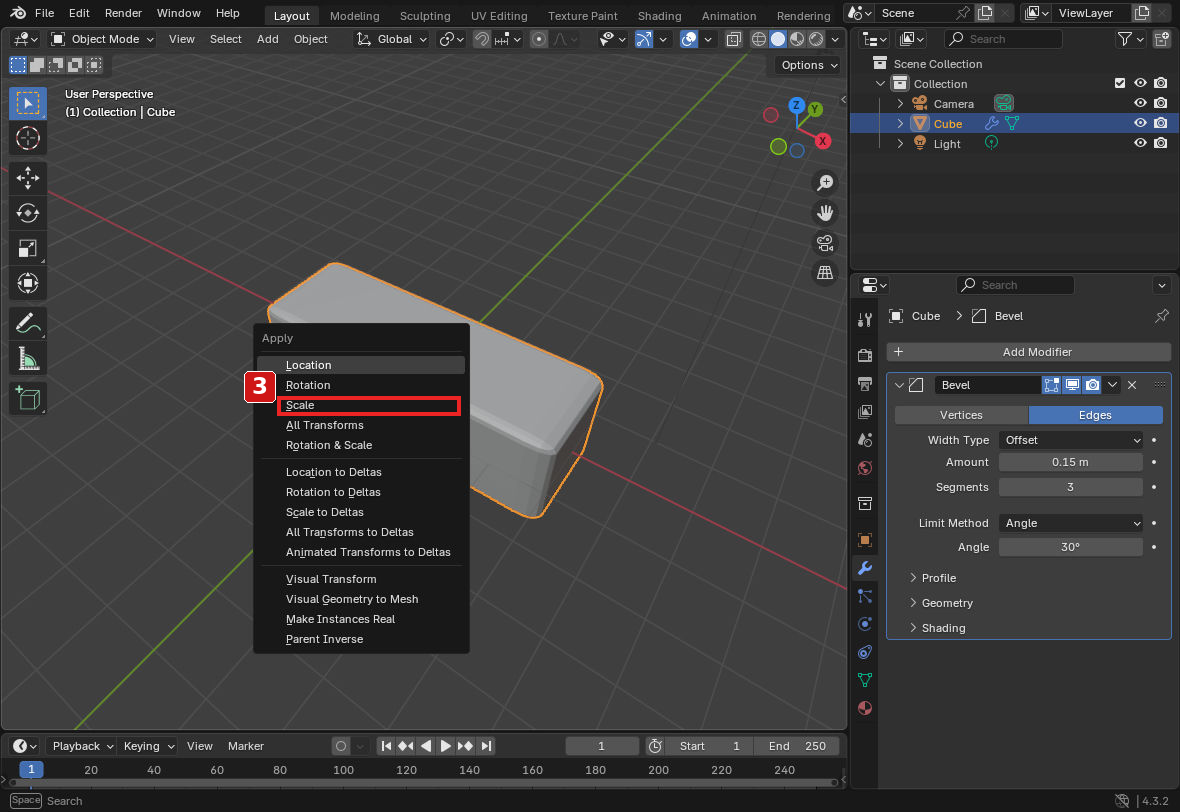Select the Rotate tool in the toolbar
The height and width of the screenshot is (812, 1180).
click(28, 213)
